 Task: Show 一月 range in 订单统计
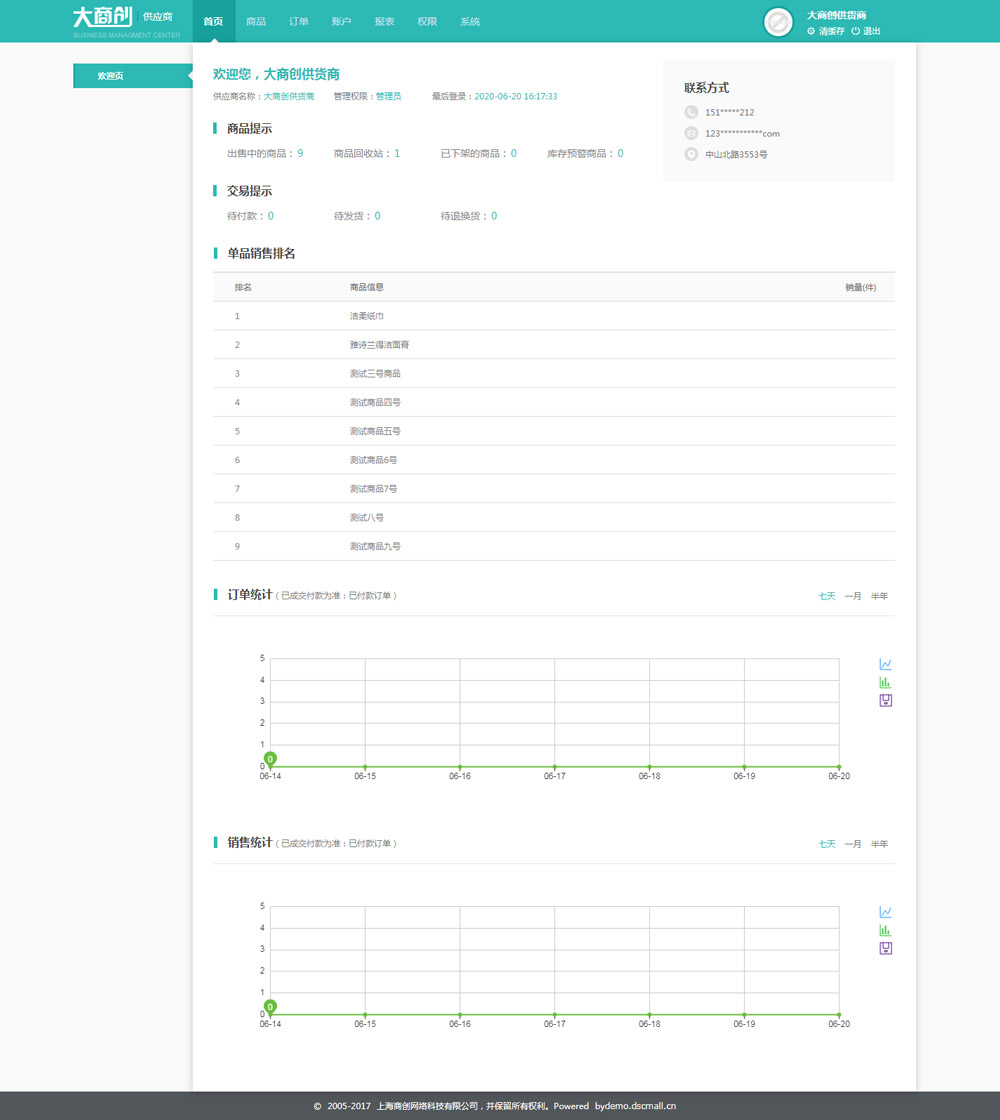coord(853,596)
